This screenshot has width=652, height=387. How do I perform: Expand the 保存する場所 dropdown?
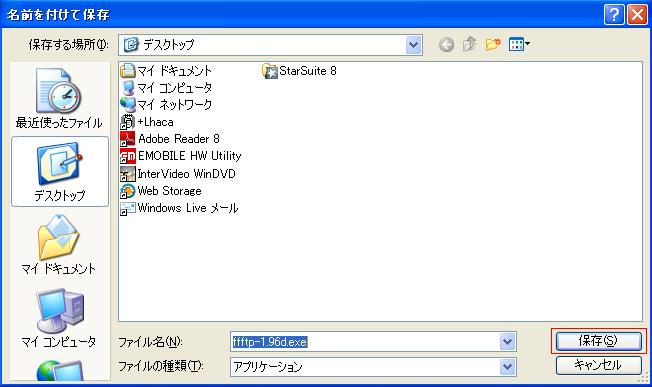coord(413,44)
